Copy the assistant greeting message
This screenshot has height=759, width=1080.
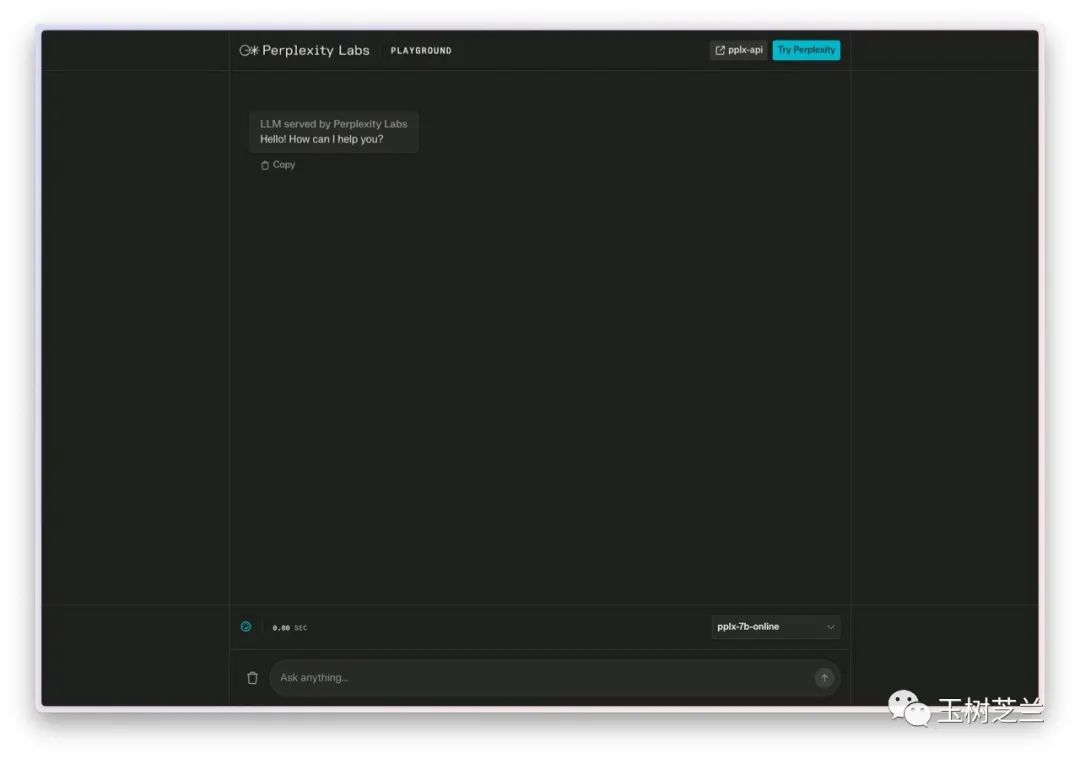pyautogui.click(x=278, y=165)
